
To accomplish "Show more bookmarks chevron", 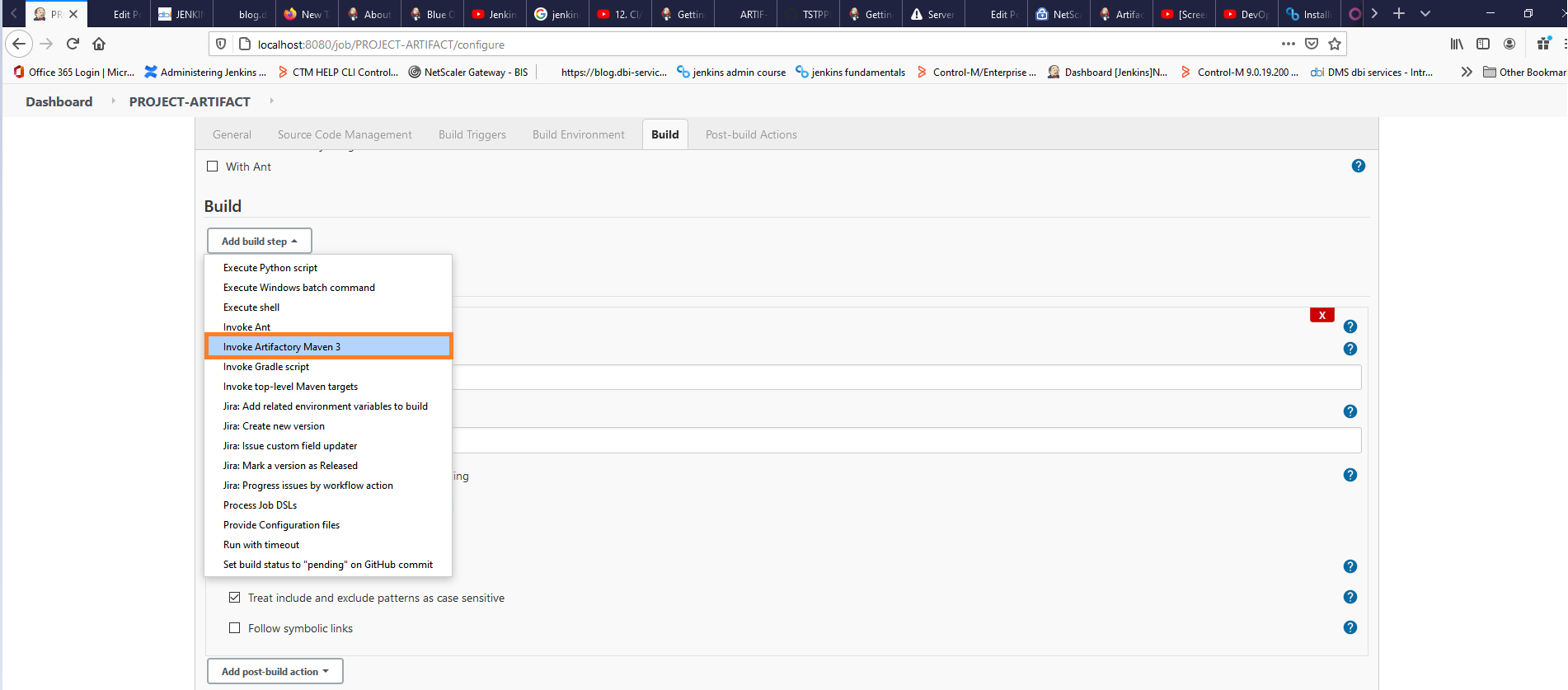I will [1466, 72].
